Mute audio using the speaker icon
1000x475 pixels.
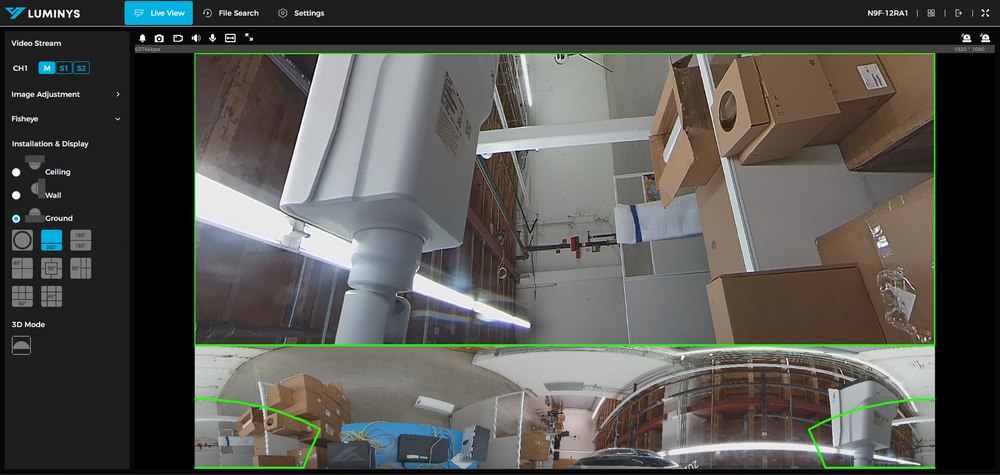pos(195,38)
